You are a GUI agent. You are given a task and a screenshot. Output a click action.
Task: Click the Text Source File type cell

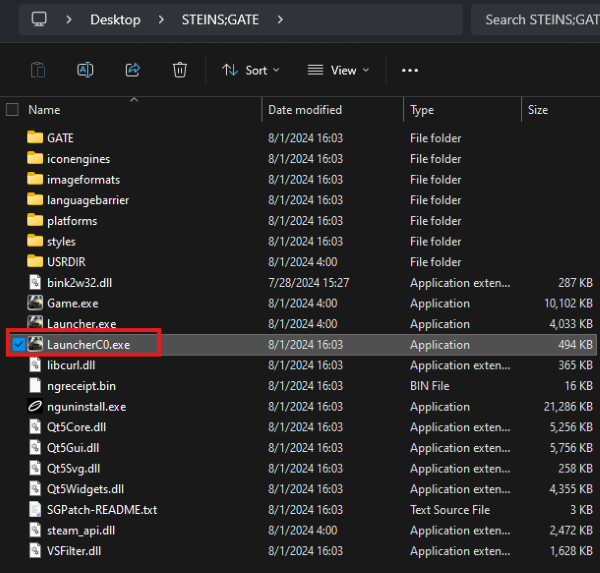tap(450, 510)
